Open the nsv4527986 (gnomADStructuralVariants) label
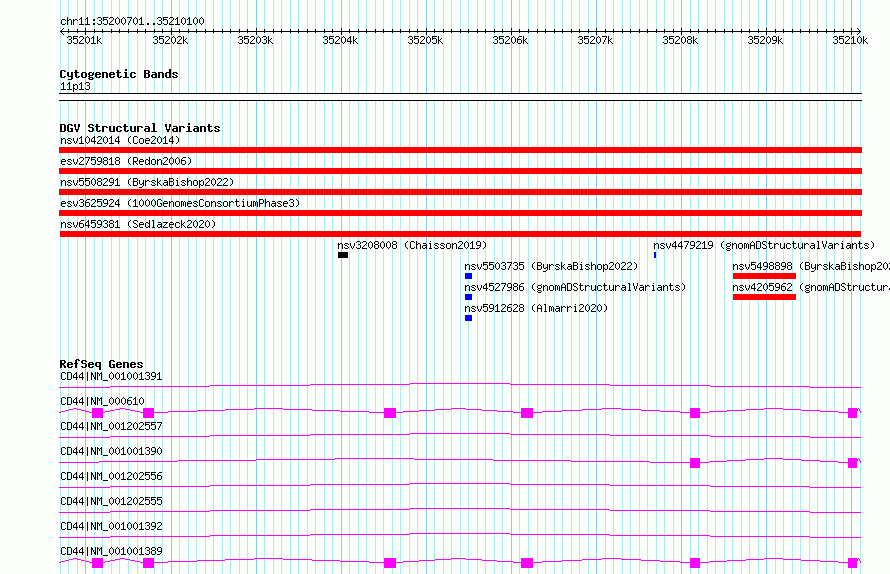The width and height of the screenshot is (890, 574). point(575,287)
